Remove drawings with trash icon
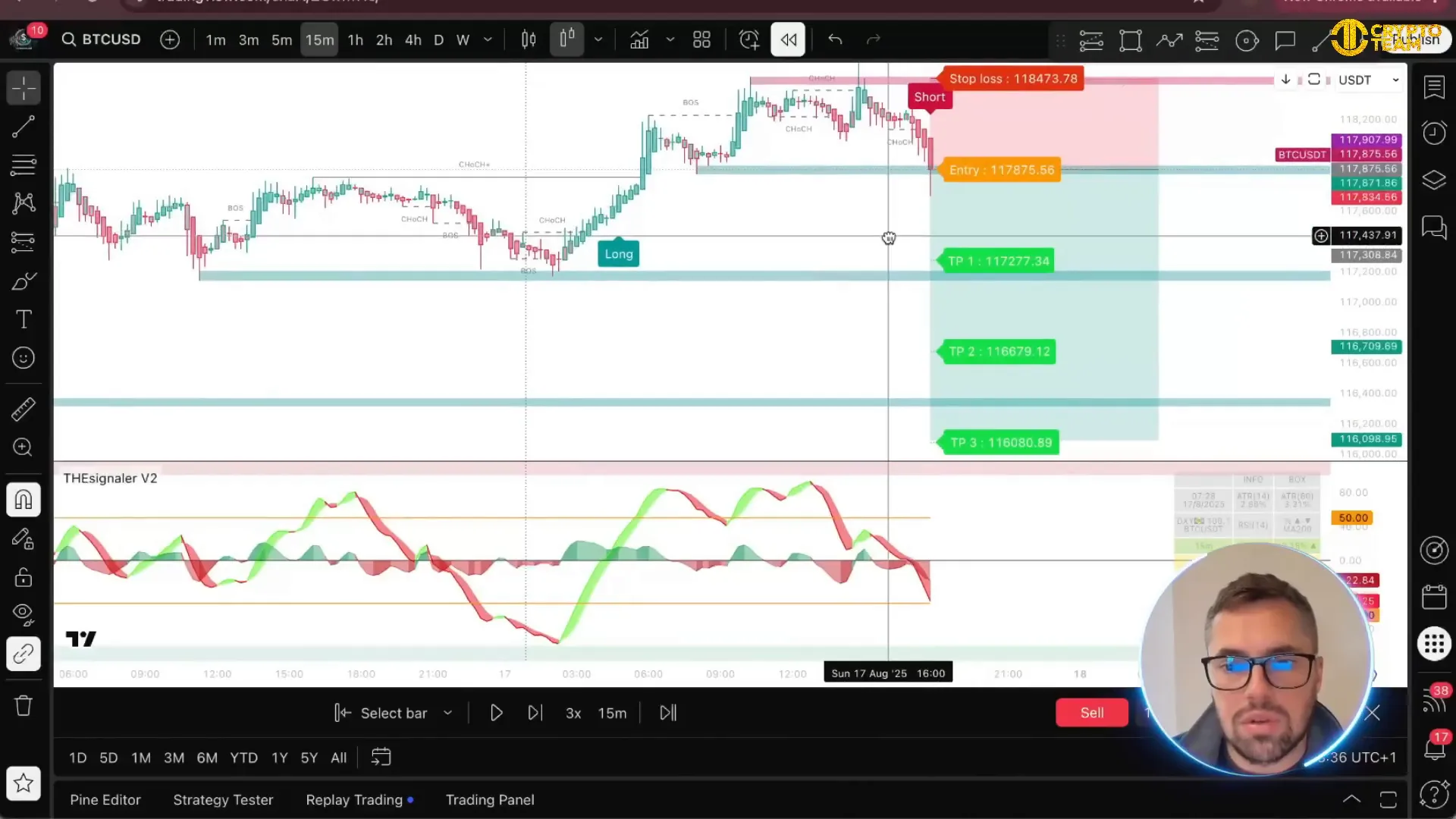The width and height of the screenshot is (1456, 819). pyautogui.click(x=24, y=706)
